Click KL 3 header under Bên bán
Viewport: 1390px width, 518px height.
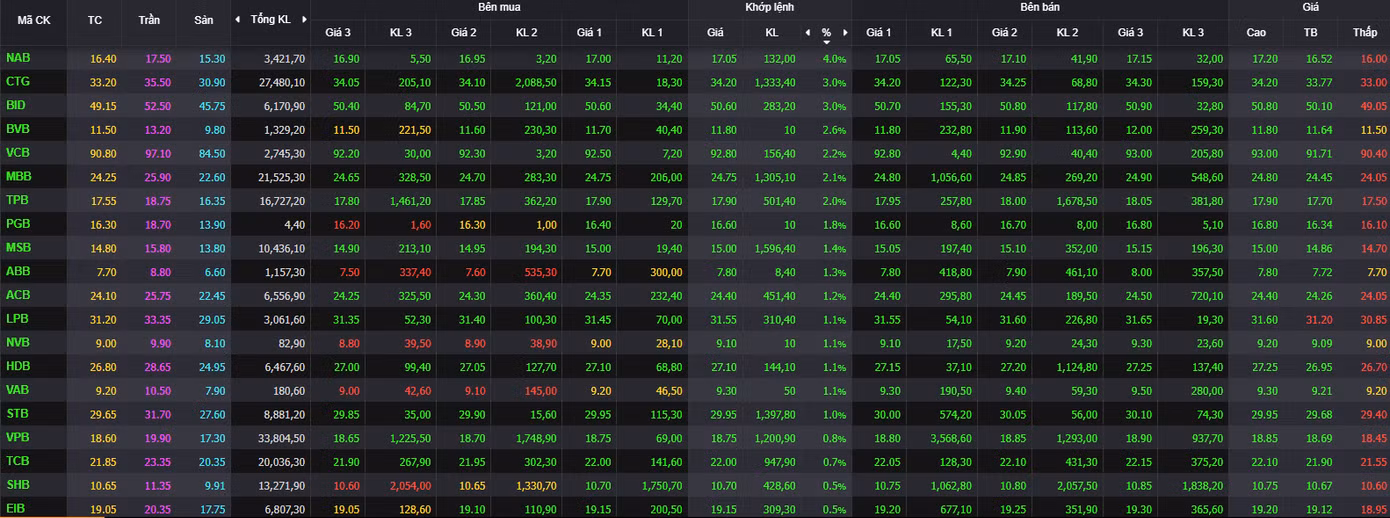tap(1193, 32)
